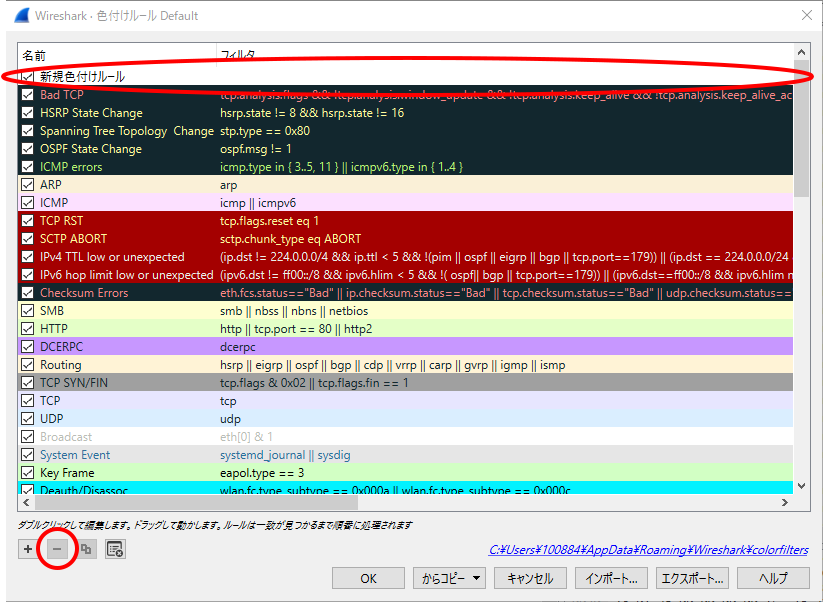The width and height of the screenshot is (824, 602).
Task: Click the エクスポート... button
Action: click(x=692, y=578)
